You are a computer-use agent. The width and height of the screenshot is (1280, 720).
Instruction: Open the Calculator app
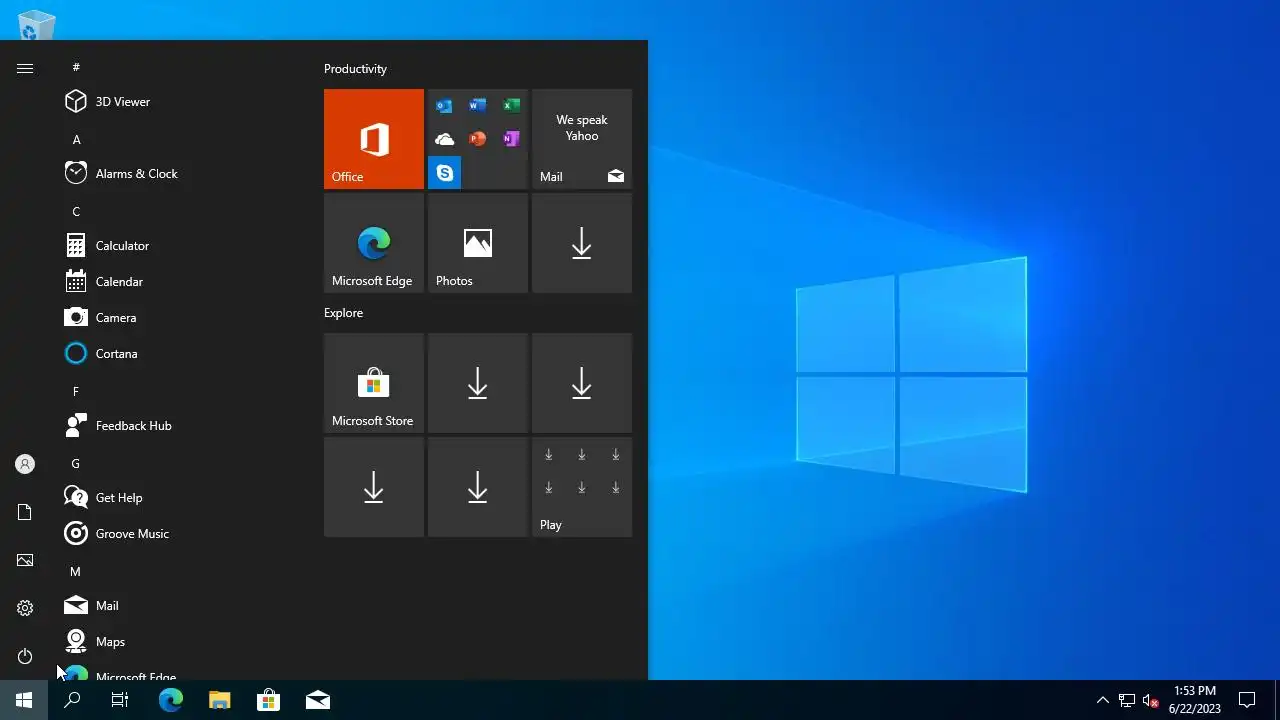180,246
